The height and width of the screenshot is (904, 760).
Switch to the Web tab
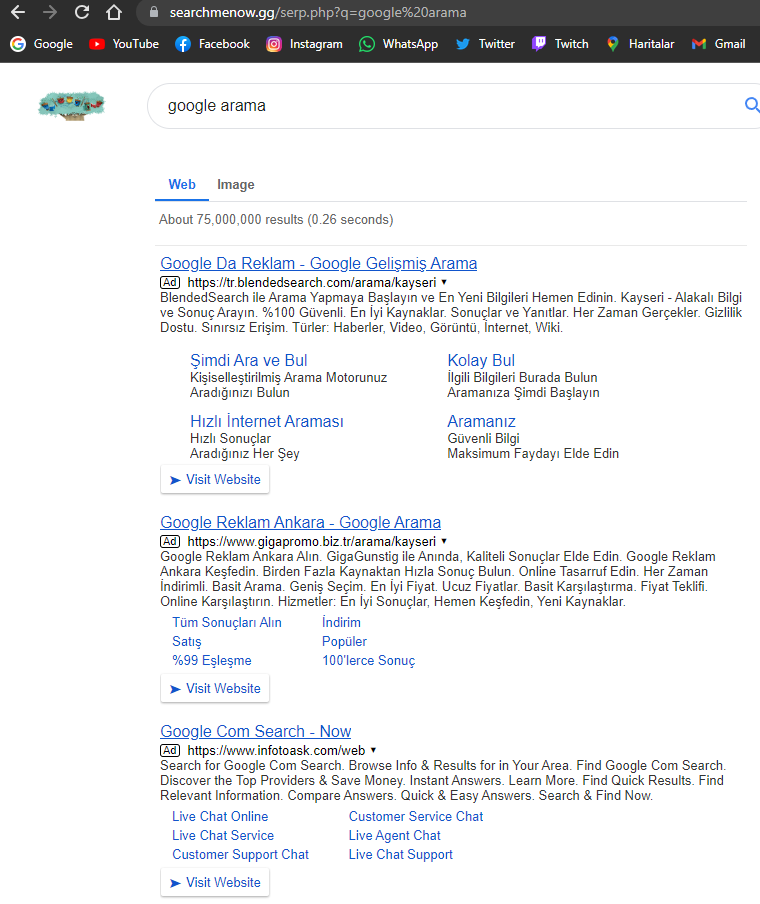182,184
